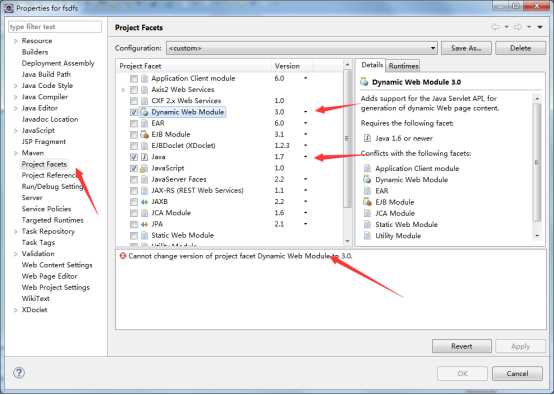Screen dimensions: 554x395
Task: Enable the JAX-RS (REST Web Services) checkbox
Action: (x=134, y=191)
